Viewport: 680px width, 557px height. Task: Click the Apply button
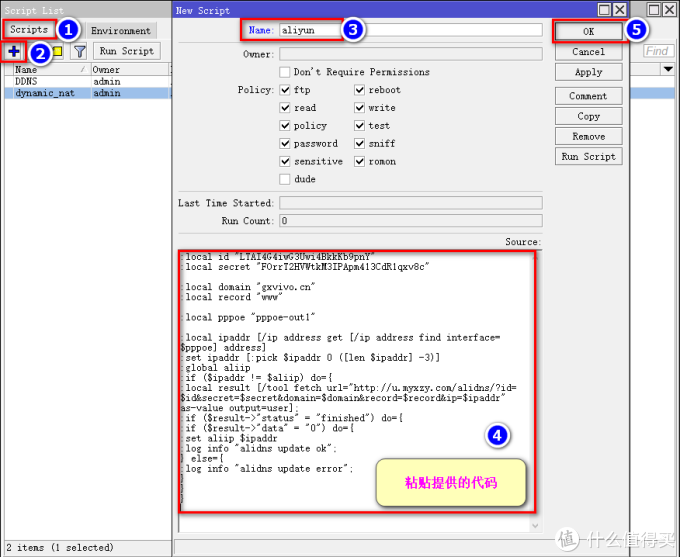[588, 72]
